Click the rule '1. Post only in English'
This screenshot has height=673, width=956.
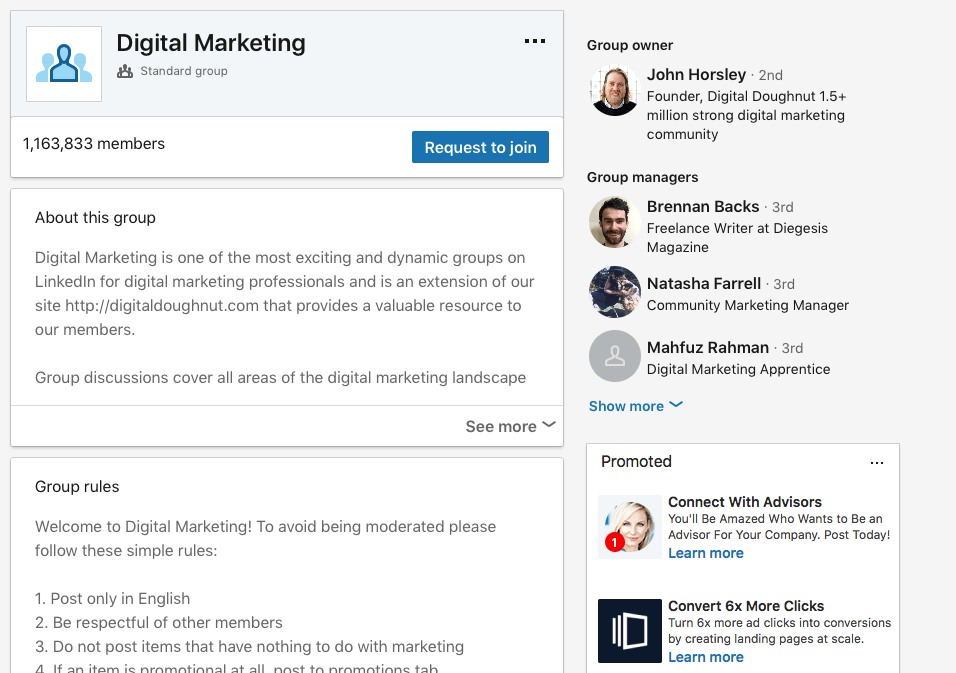pyautogui.click(x=112, y=599)
